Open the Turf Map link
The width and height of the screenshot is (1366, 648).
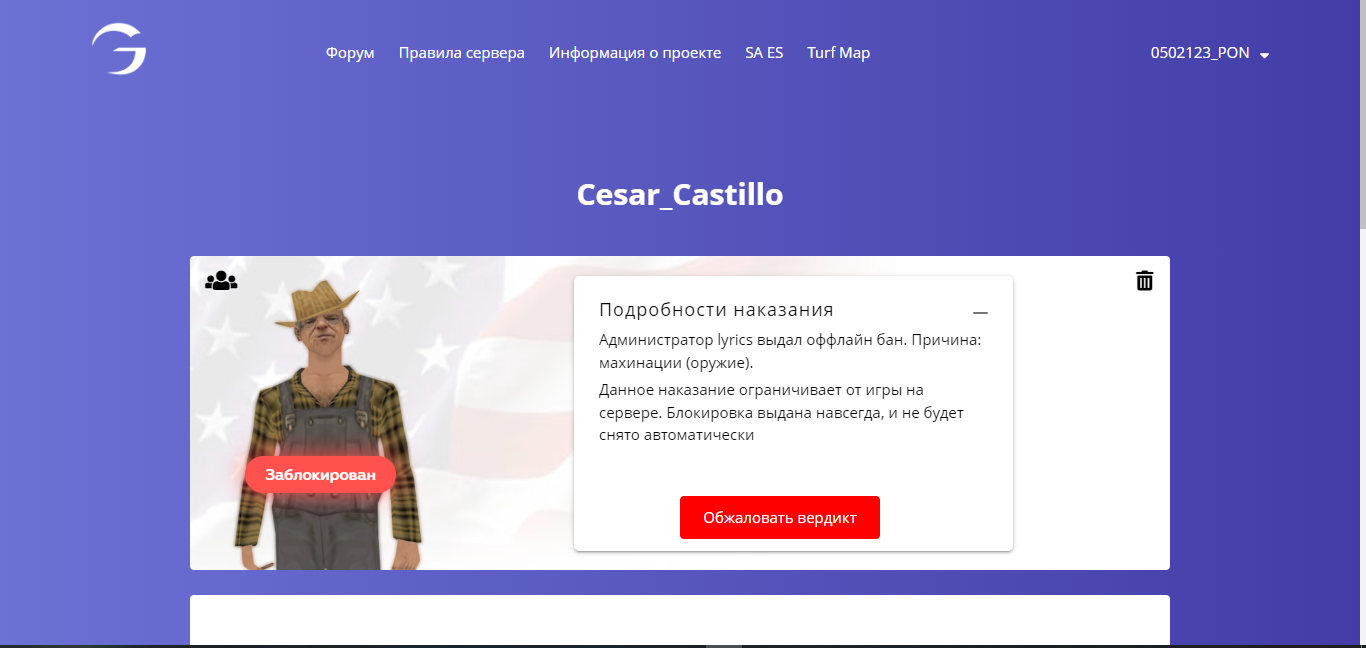838,53
